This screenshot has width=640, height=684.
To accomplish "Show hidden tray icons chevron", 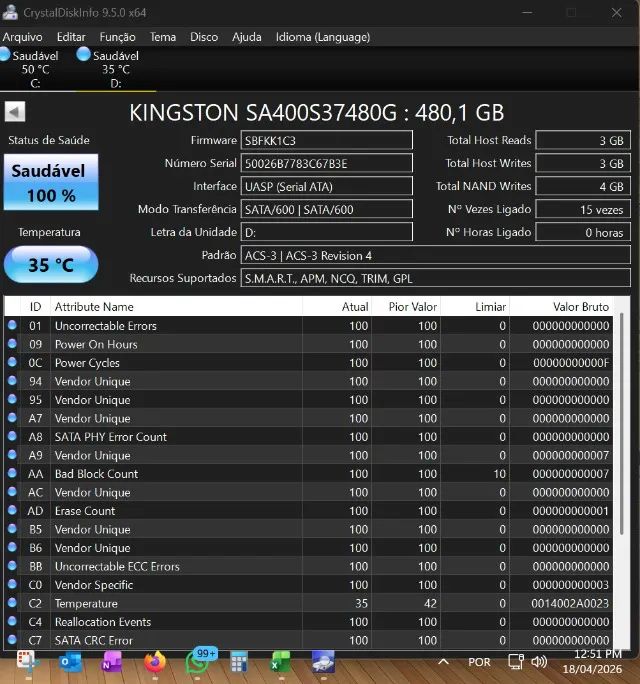I will (x=443, y=662).
